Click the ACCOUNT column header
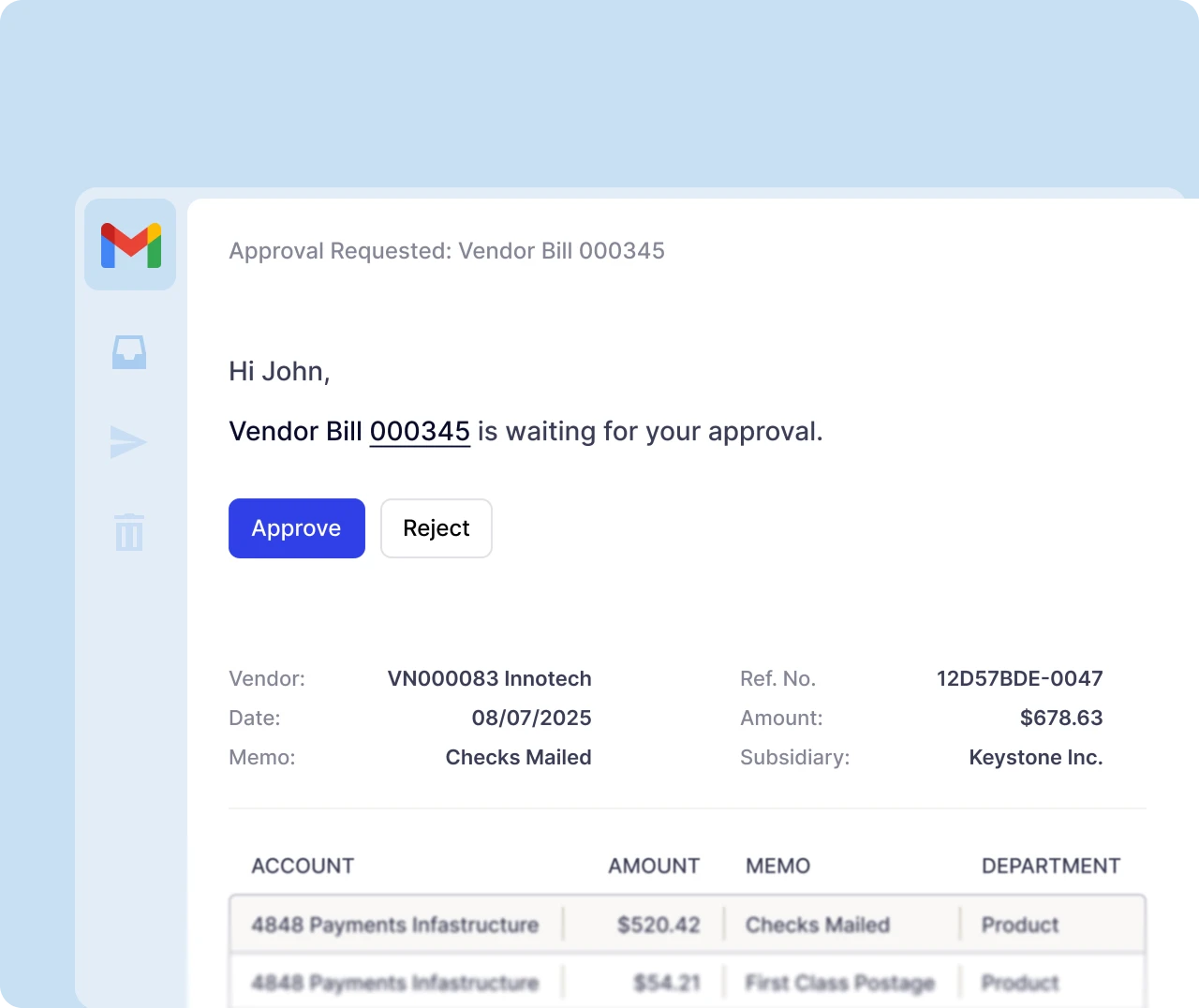Screen dimensions: 1199x1008 pyautogui.click(x=303, y=866)
